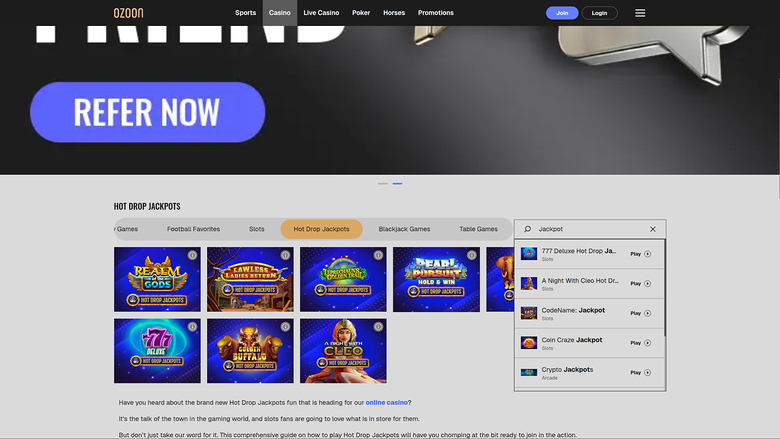Open info icon on Realm of the Gods
Viewport: 780px width, 439px height.
tap(192, 255)
